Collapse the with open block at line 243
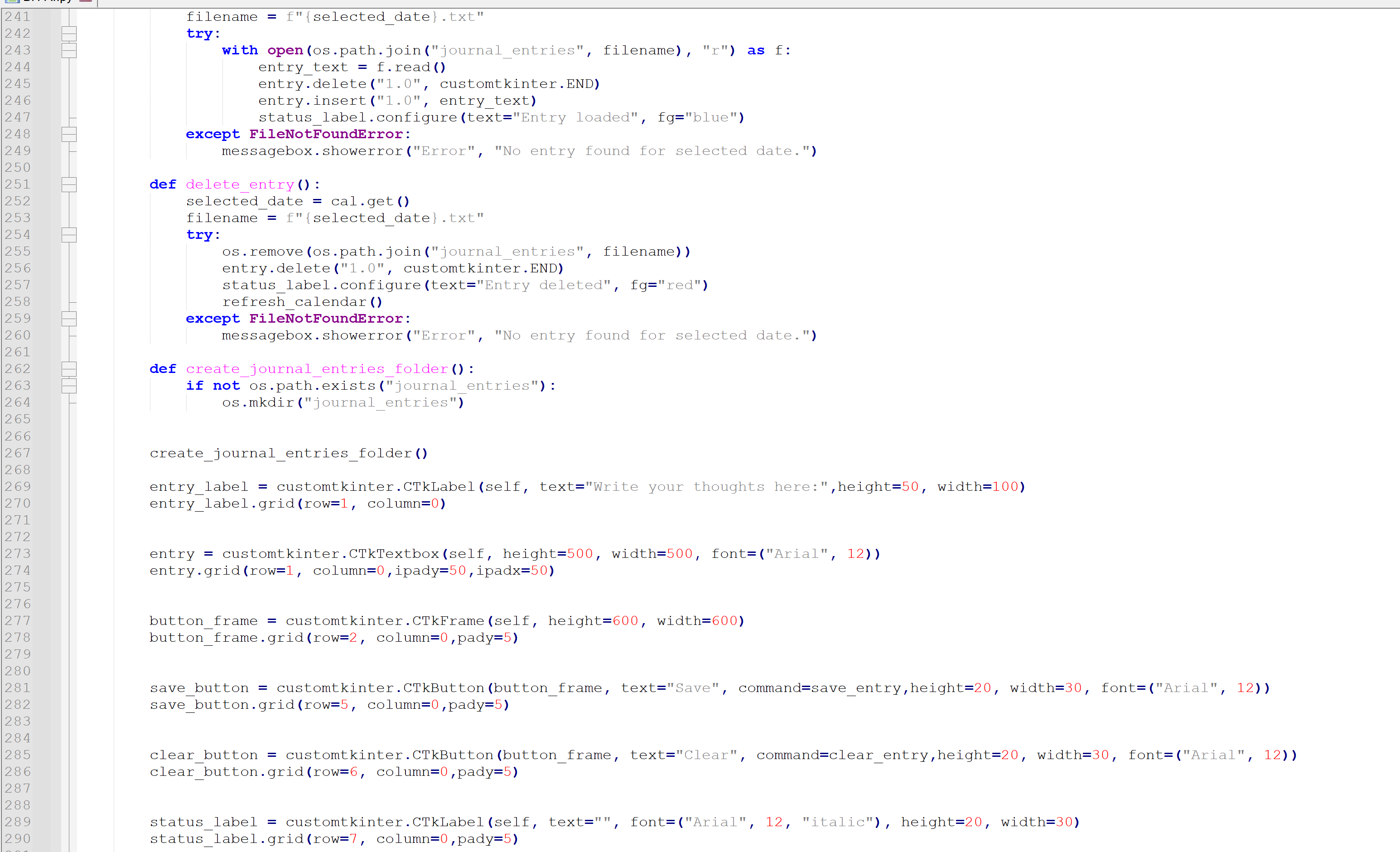Image resolution: width=1400 pixels, height=852 pixels. (x=69, y=51)
